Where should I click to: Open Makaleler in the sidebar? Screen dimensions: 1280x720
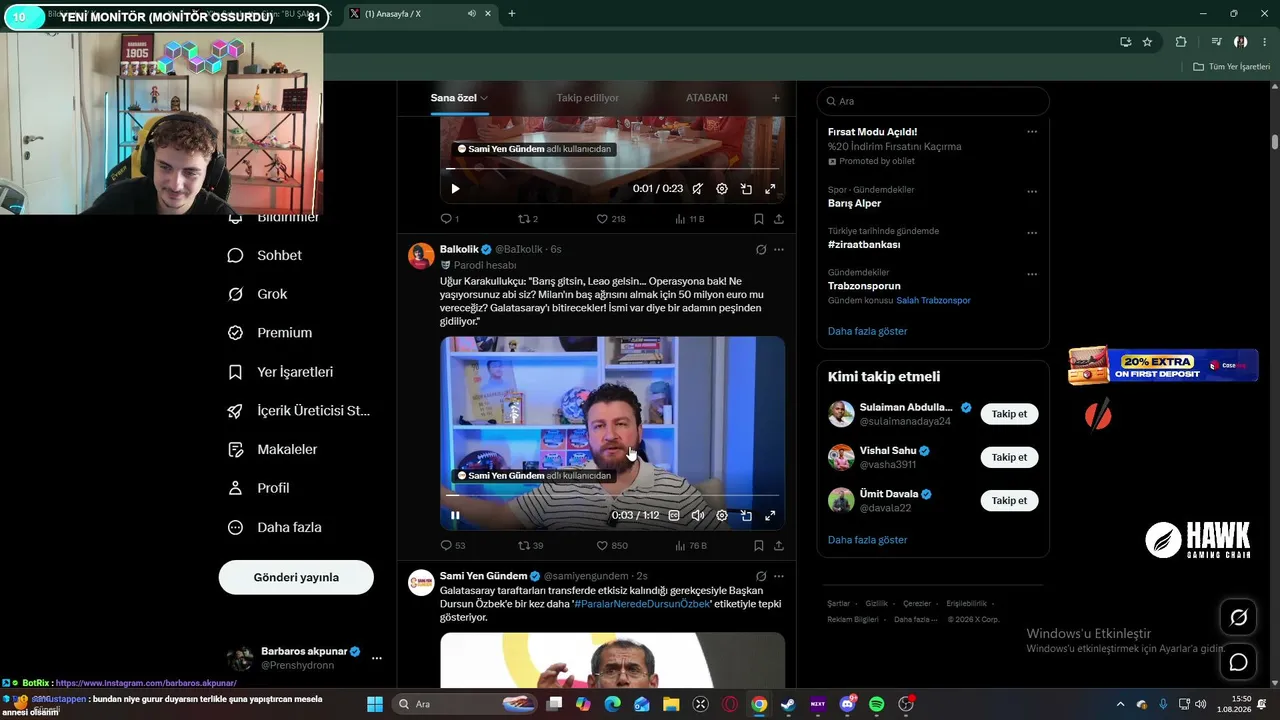[273, 450]
